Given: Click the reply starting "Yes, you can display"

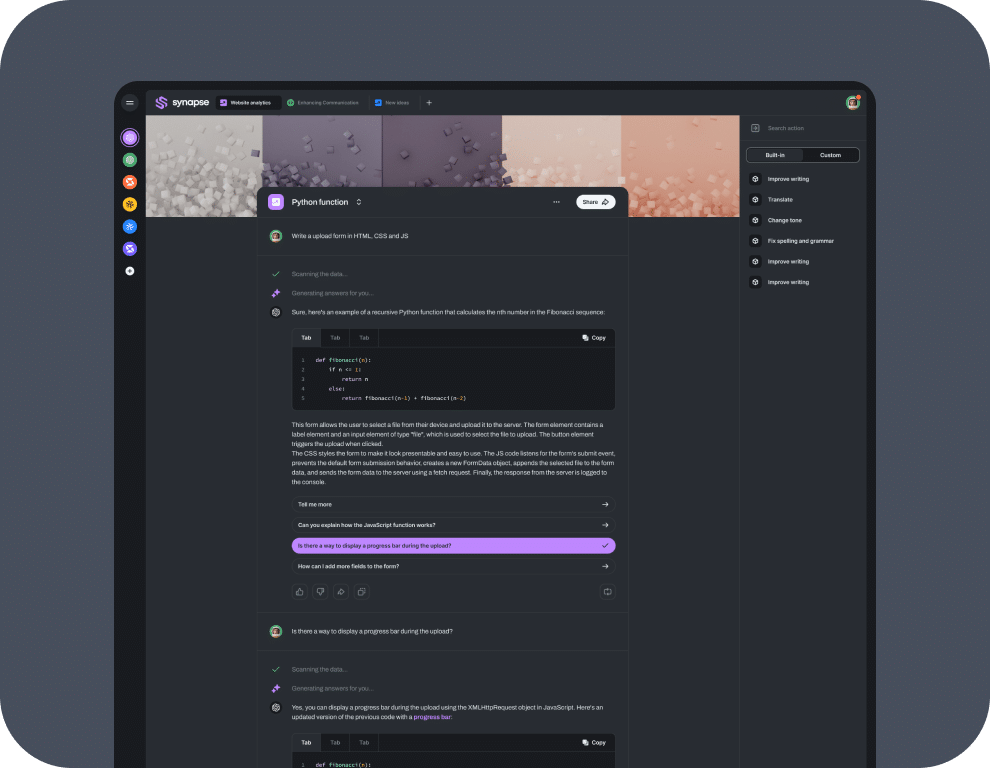Looking at the screenshot, I should (447, 712).
